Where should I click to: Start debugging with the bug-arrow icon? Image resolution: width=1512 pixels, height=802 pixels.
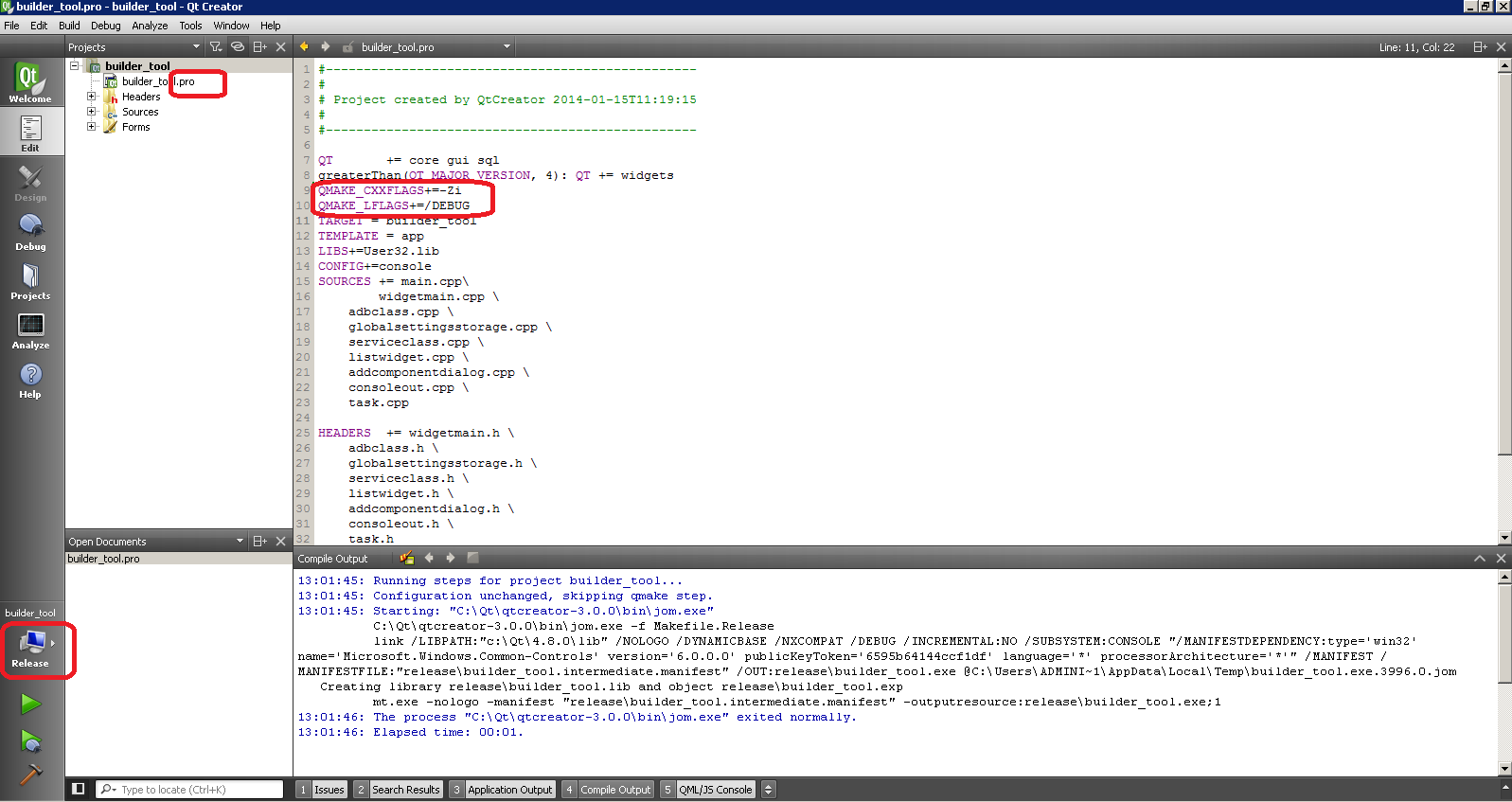click(31, 740)
